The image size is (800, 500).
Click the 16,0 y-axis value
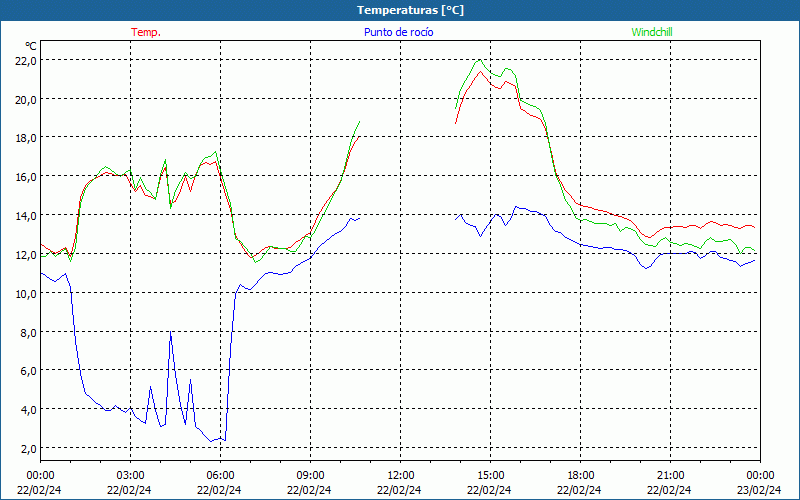pos(27,177)
